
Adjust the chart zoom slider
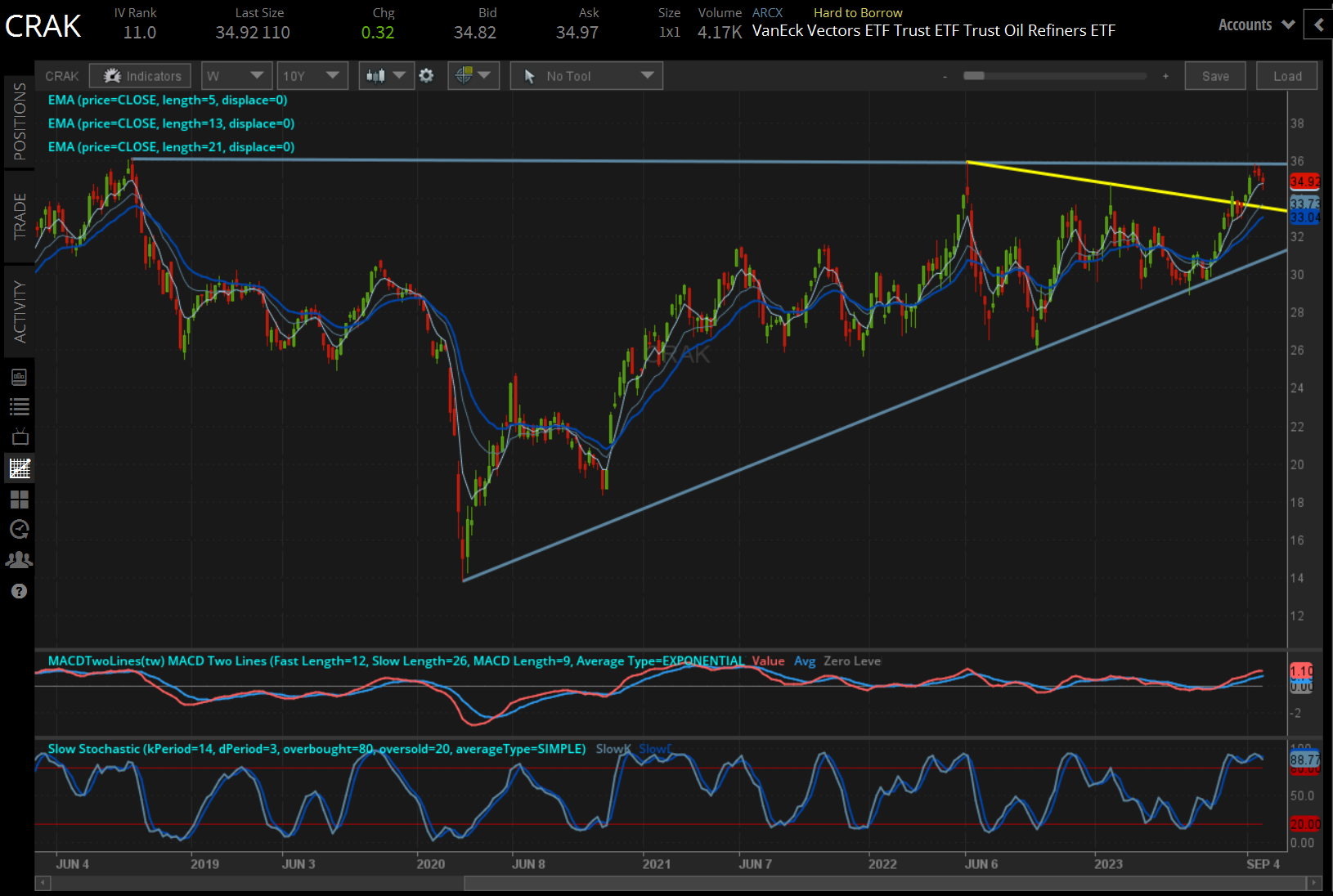(x=1055, y=75)
